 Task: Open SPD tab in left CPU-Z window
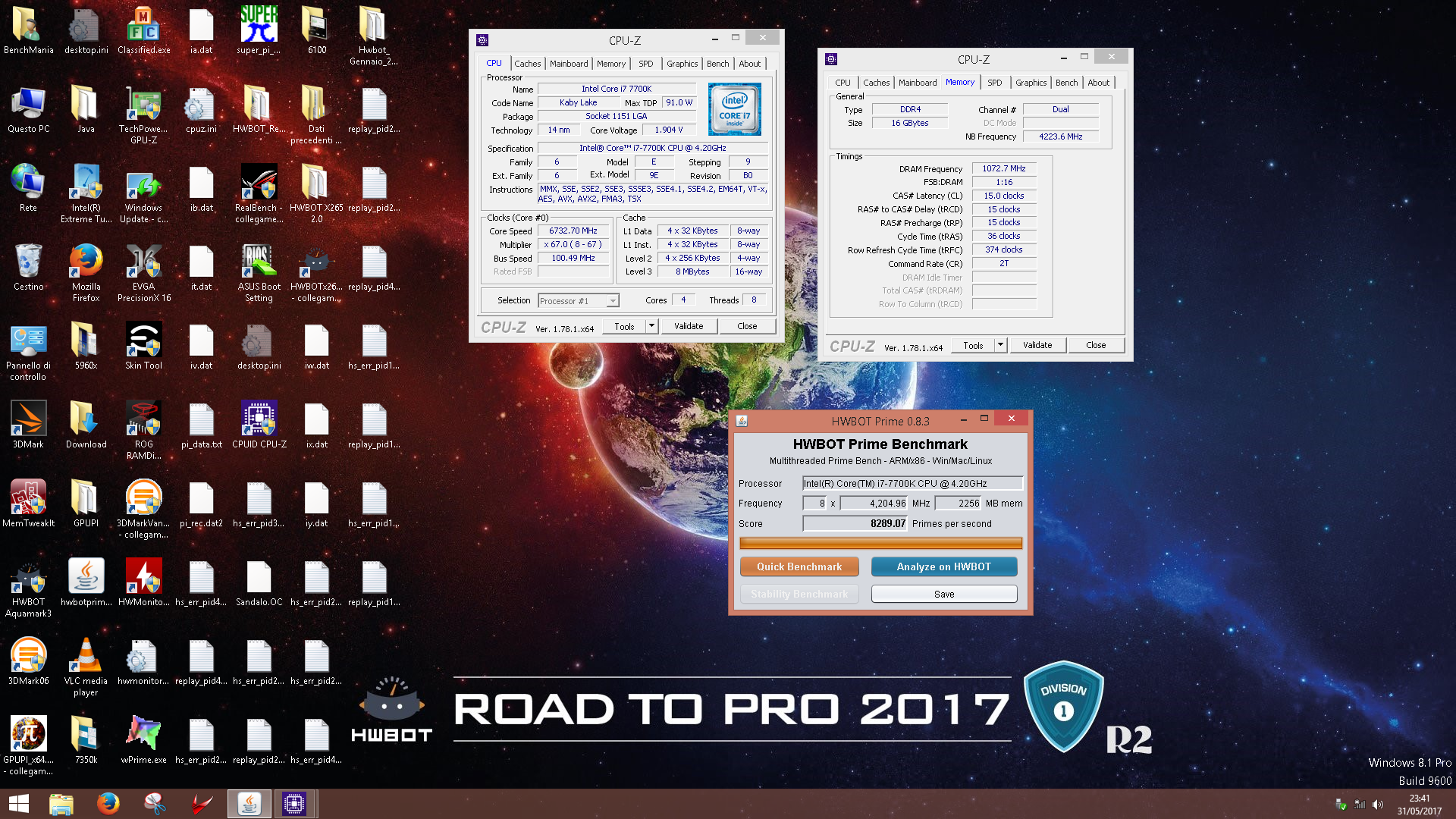(645, 64)
